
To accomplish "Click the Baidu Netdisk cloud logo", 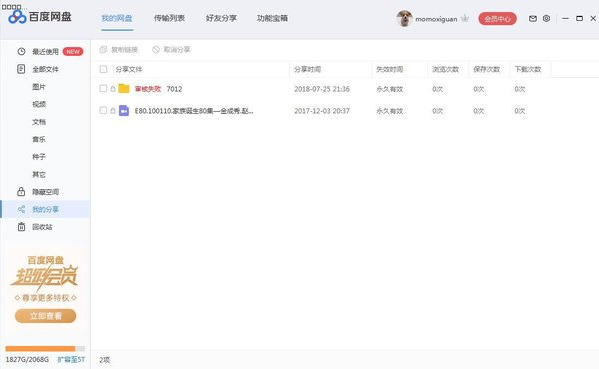I will pyautogui.click(x=17, y=17).
